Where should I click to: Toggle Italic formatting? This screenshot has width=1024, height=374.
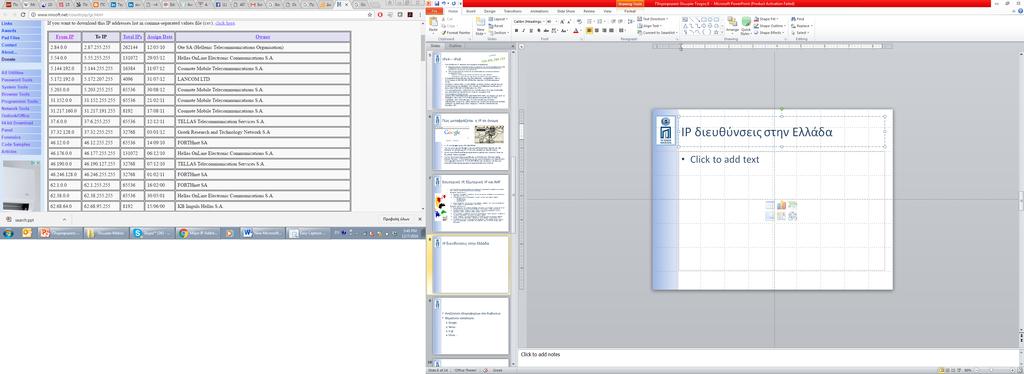pos(524,31)
